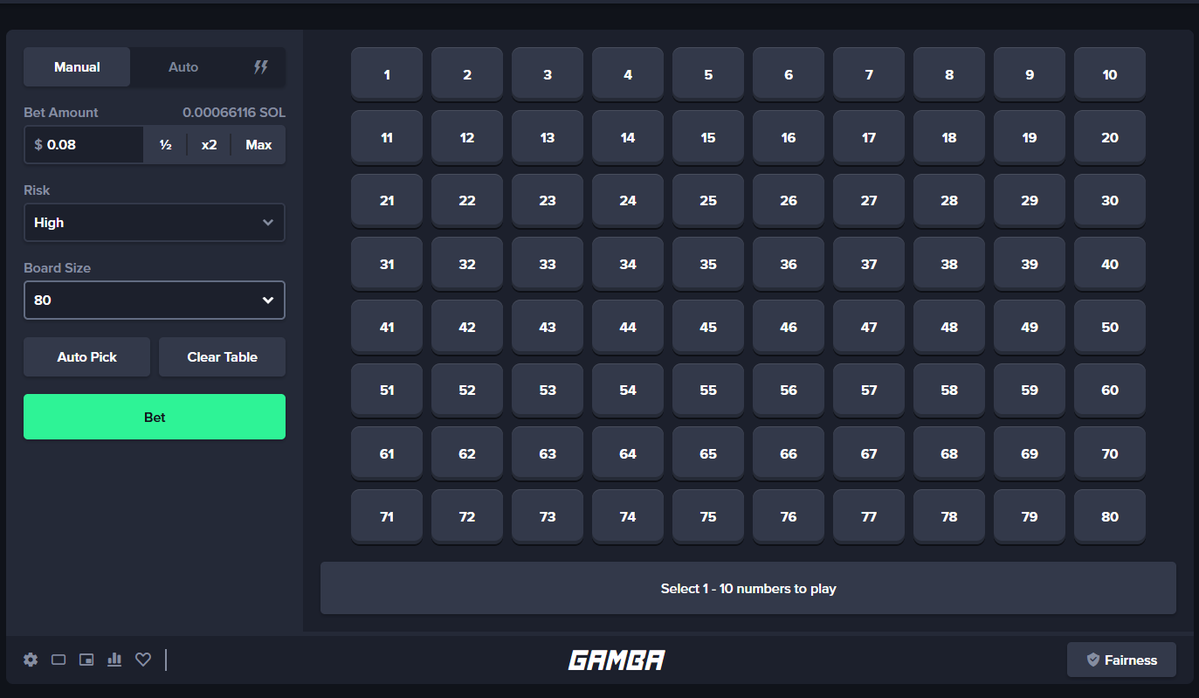Viewport: 1199px width, 698px height.
Task: Open the Board Size dropdown showing 80
Action: pos(154,300)
